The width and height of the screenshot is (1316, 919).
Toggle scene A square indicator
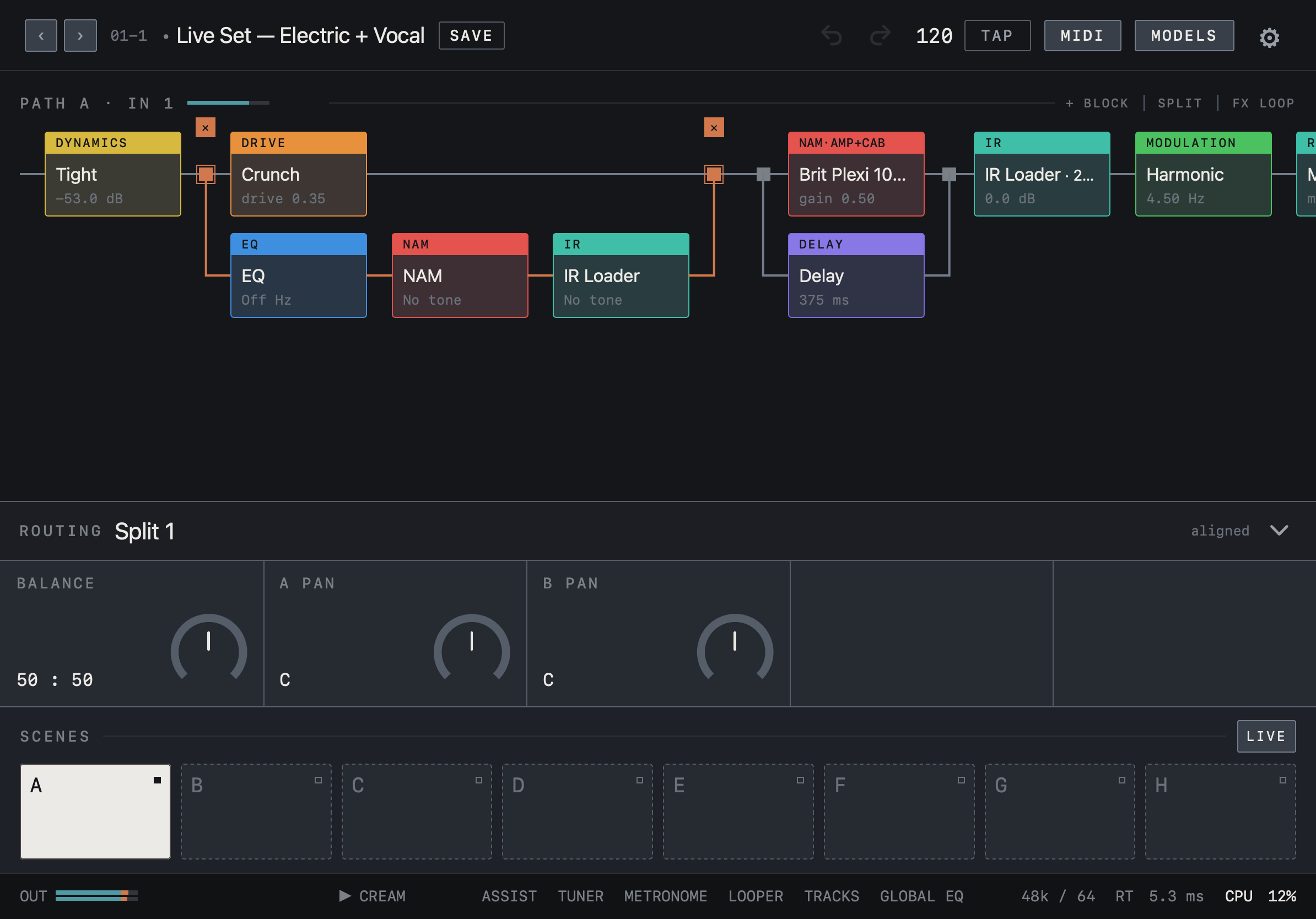click(157, 780)
